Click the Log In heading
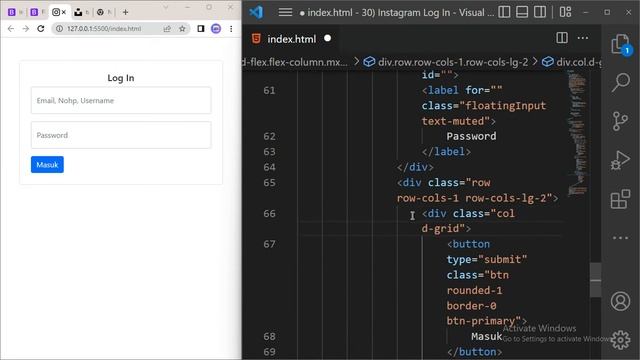 [121, 78]
